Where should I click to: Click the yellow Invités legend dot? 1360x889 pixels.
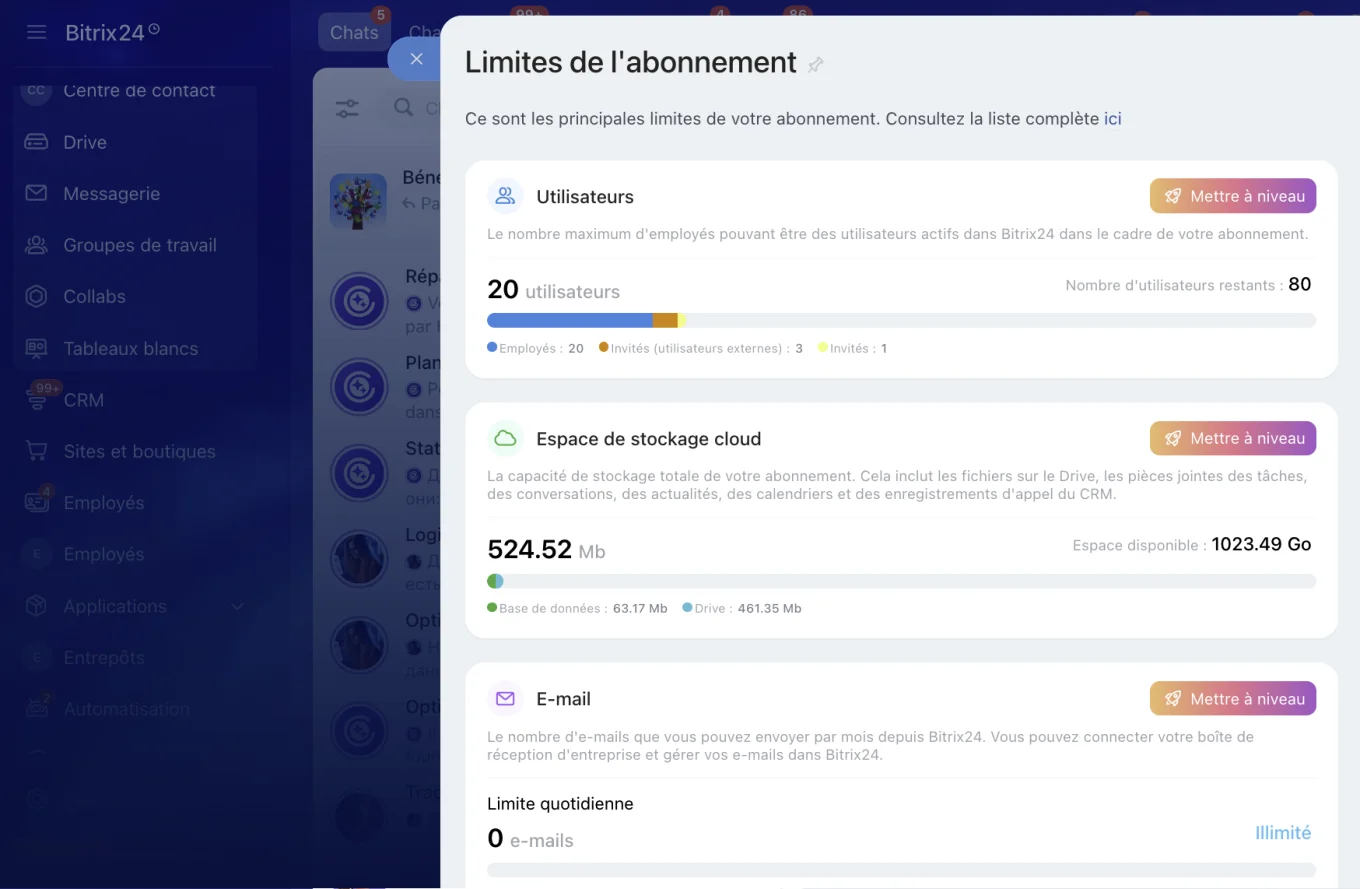point(823,347)
